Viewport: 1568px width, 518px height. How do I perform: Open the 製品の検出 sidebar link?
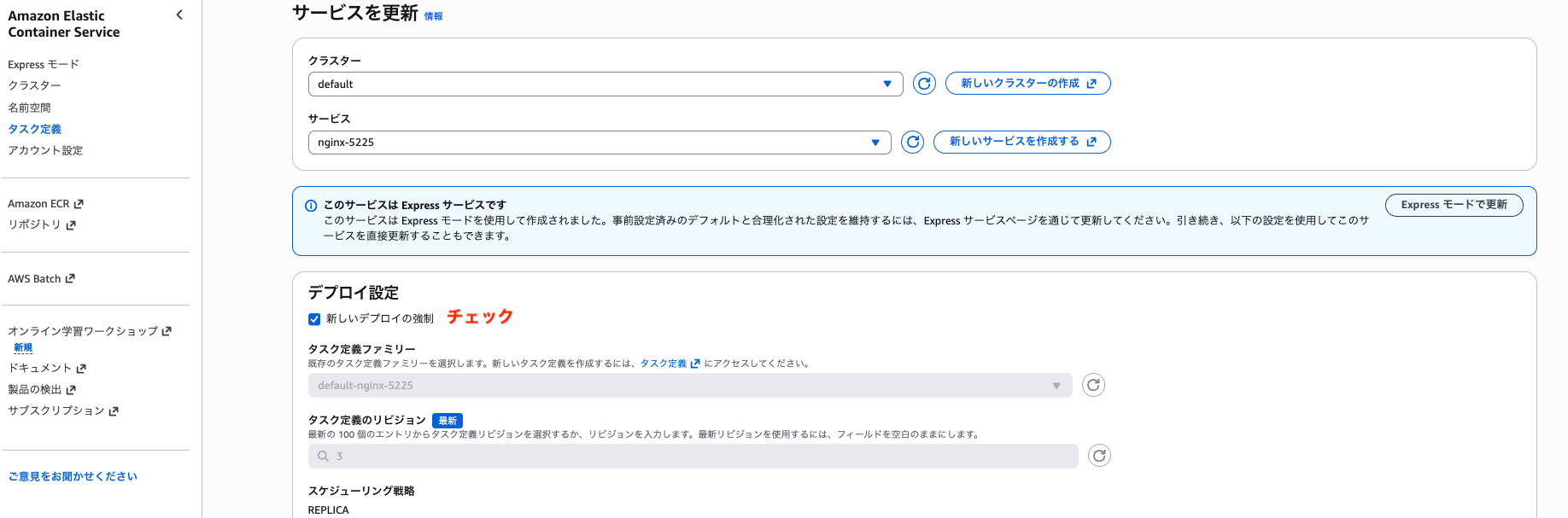[34, 390]
